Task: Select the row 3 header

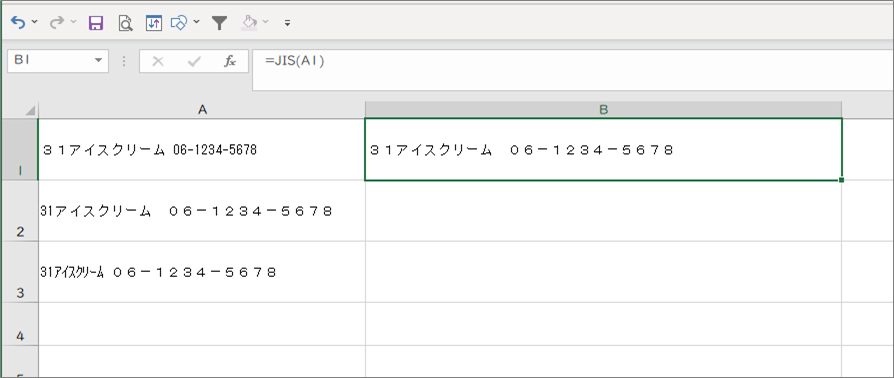Action: tap(20, 272)
